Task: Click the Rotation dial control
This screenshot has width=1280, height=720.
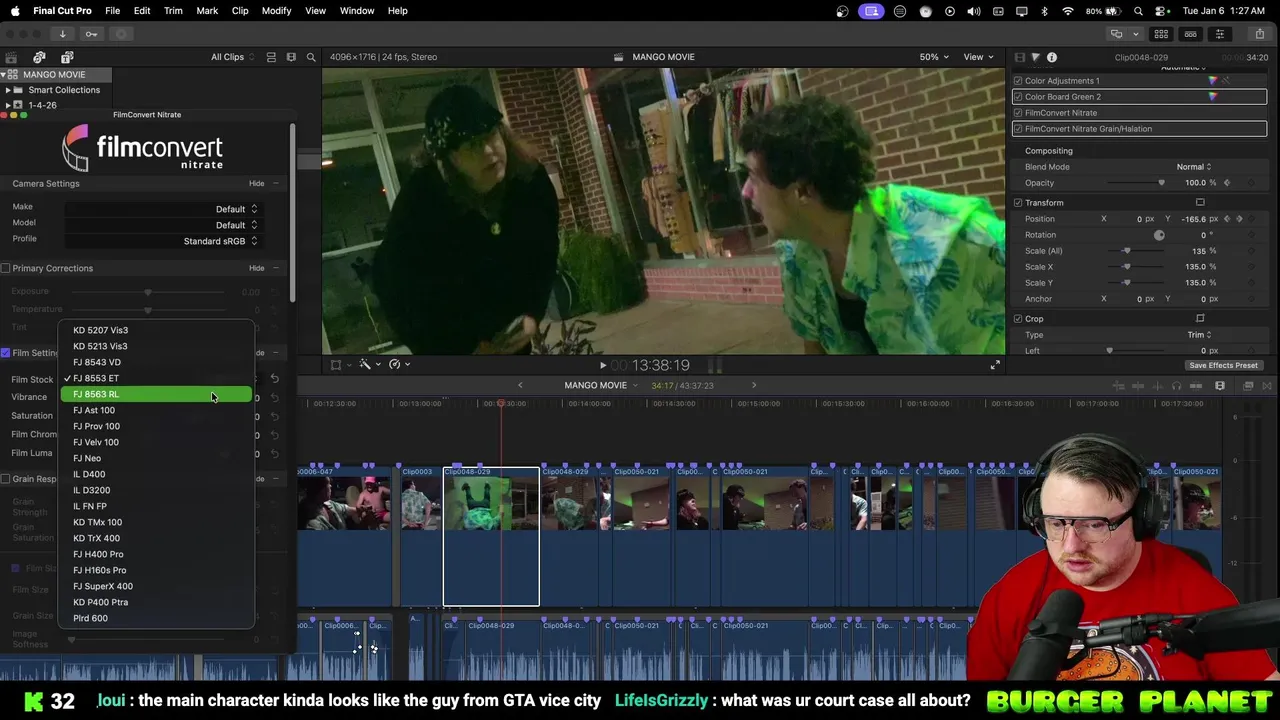Action: [1159, 235]
